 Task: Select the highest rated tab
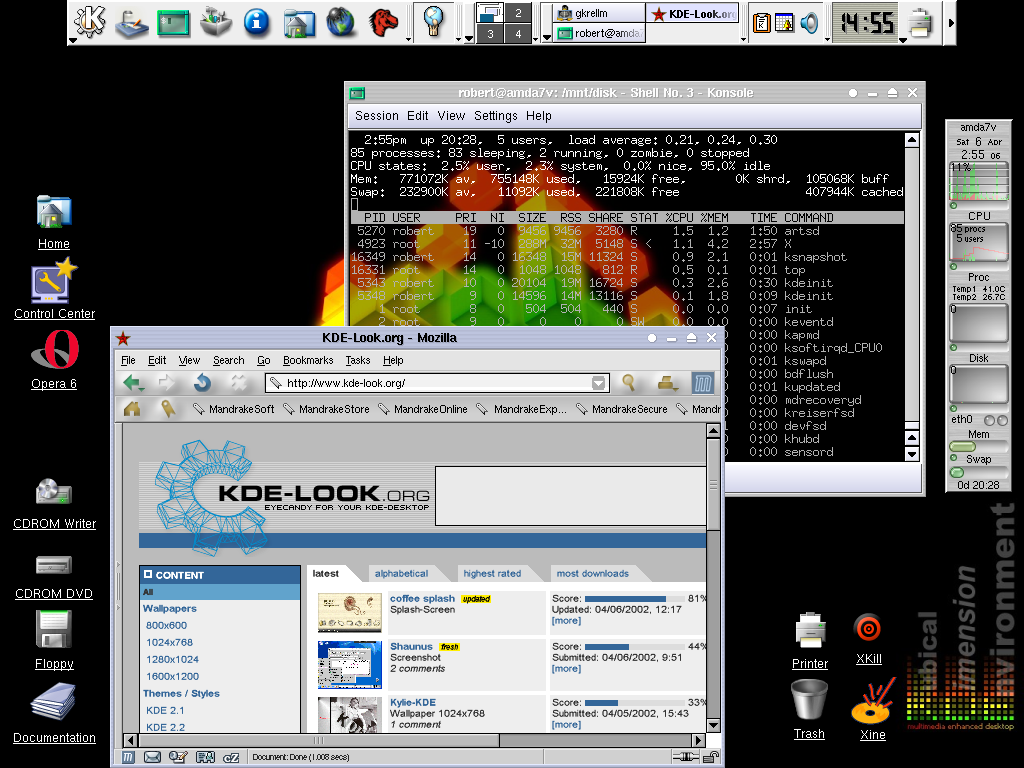coord(492,573)
